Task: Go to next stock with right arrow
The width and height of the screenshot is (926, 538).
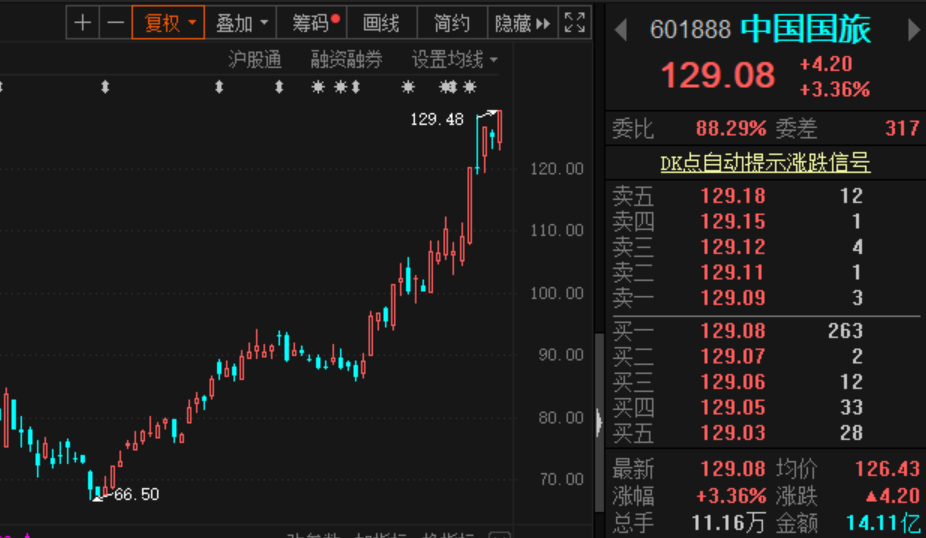Action: [912, 30]
